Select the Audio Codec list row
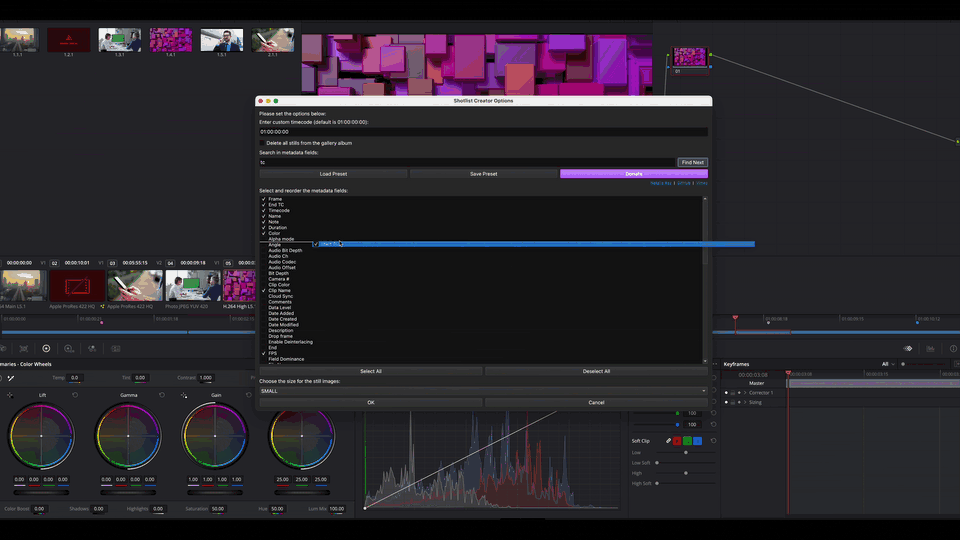Image resolution: width=960 pixels, height=540 pixels. pyautogui.click(x=282, y=262)
